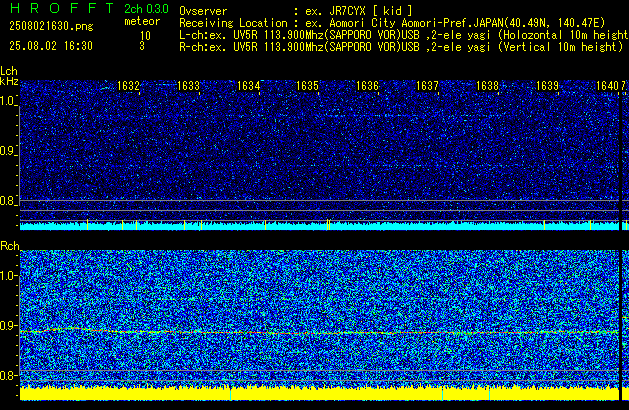The height and width of the screenshot is (410, 629).
Task: Click the 0.8 frequency label on Lch
Action: [x=8, y=201]
